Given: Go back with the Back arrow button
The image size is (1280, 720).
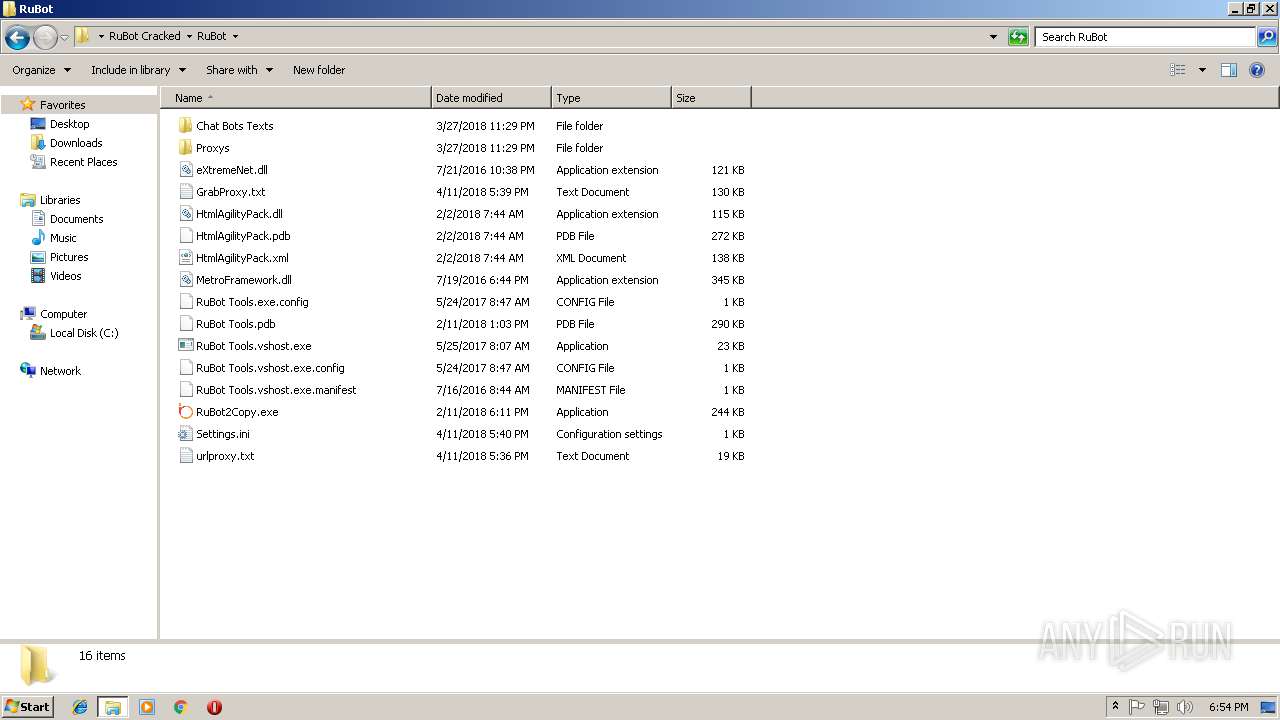Looking at the screenshot, I should (x=17, y=37).
